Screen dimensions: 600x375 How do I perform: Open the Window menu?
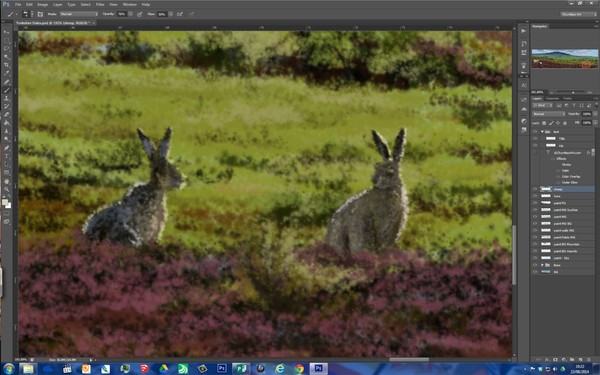(x=130, y=5)
